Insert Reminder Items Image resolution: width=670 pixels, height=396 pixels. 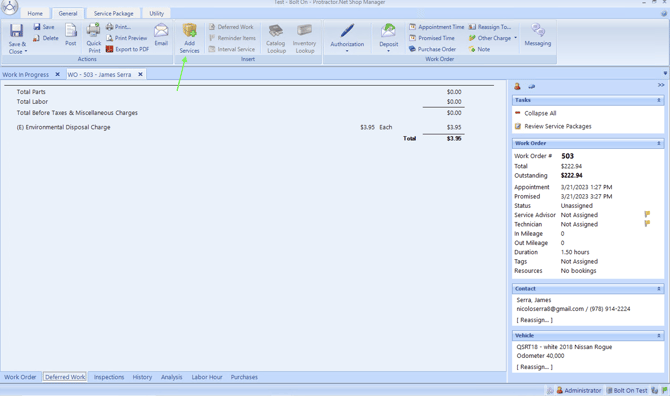[x=232, y=38]
